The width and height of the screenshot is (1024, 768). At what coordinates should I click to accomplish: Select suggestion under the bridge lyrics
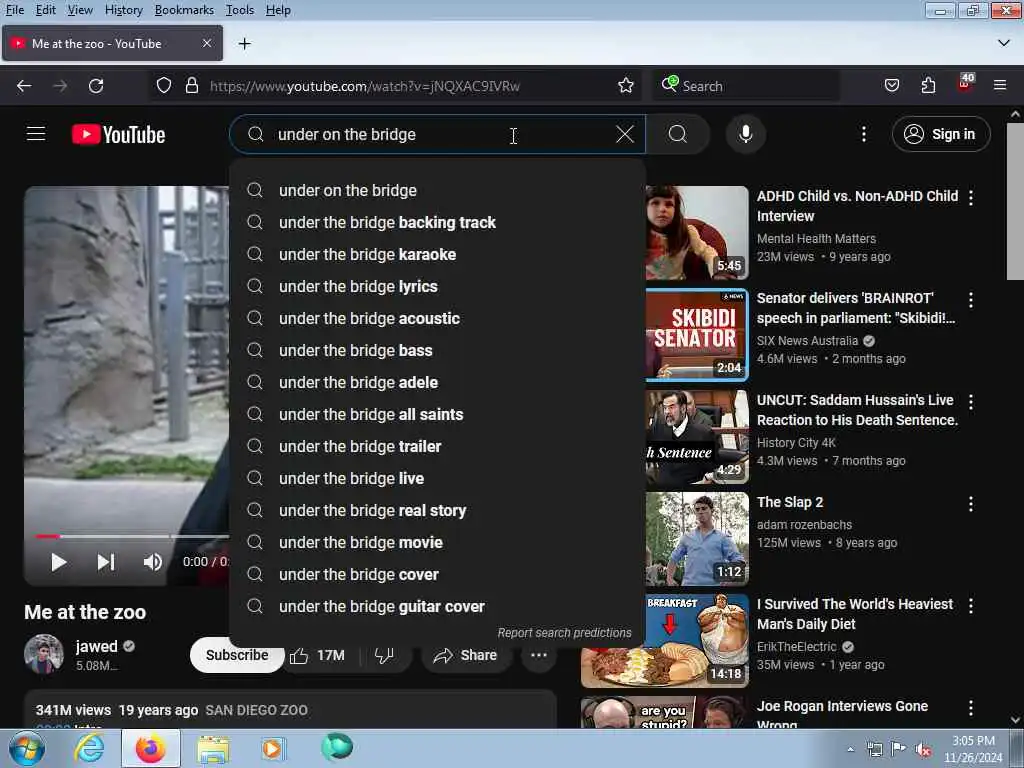point(437,287)
